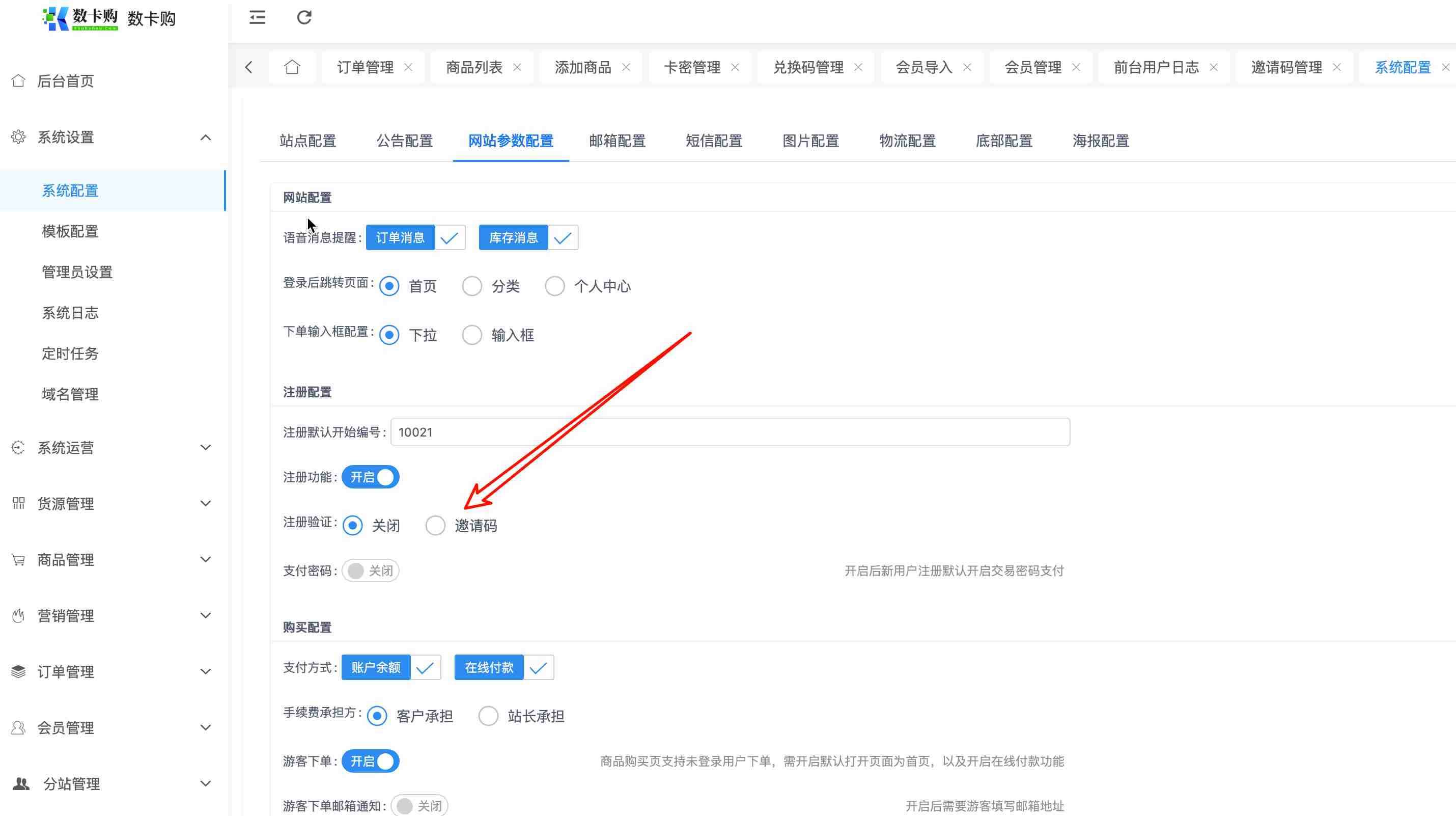Expand the 商品管理 sidebar menu
The width and height of the screenshot is (1456, 816).
tap(206, 559)
